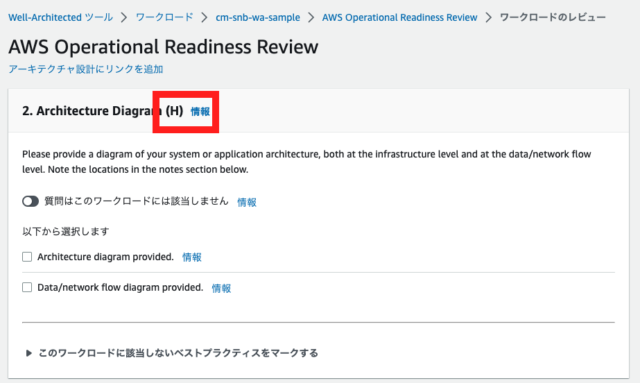This screenshot has width=640, height=383.
Task: Open 情報 link next to Architecture Diagram heading
Action: point(200,111)
